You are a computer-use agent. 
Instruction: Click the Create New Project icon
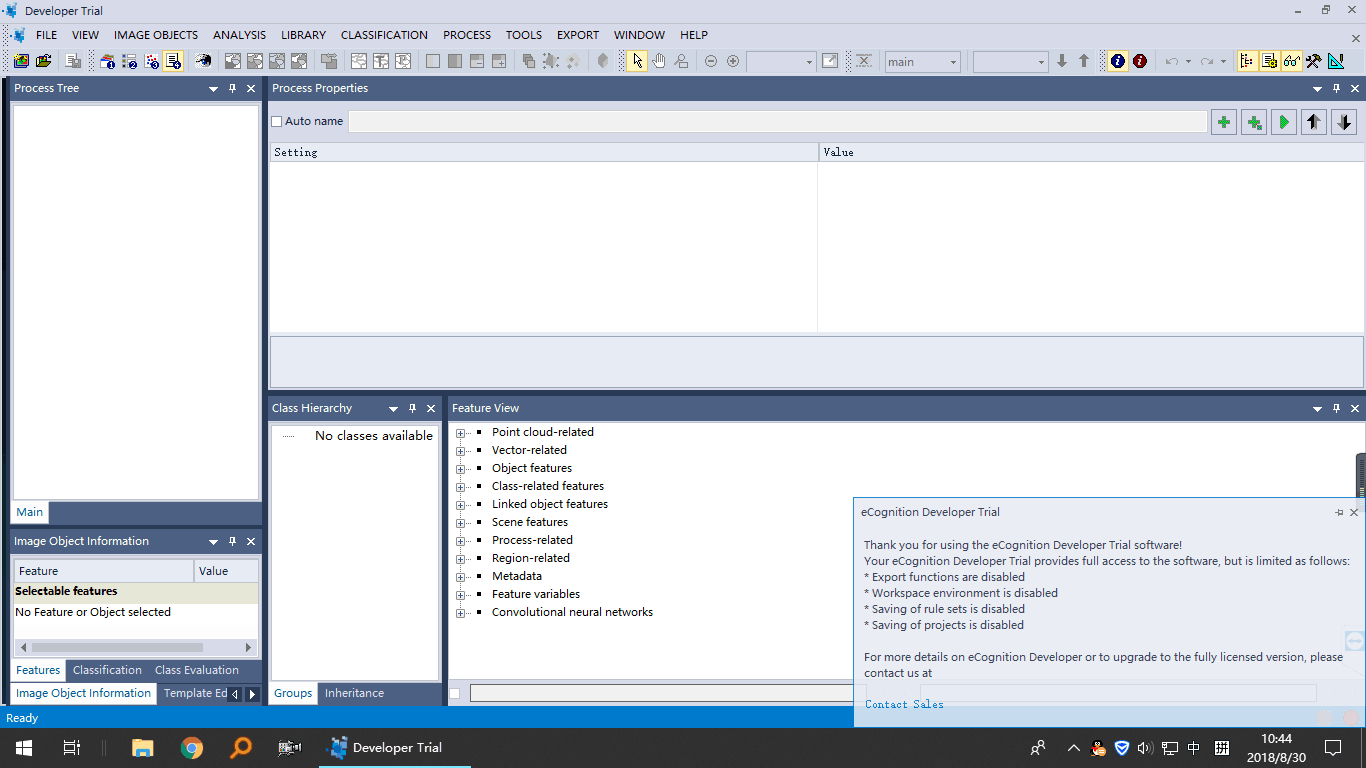coord(21,61)
